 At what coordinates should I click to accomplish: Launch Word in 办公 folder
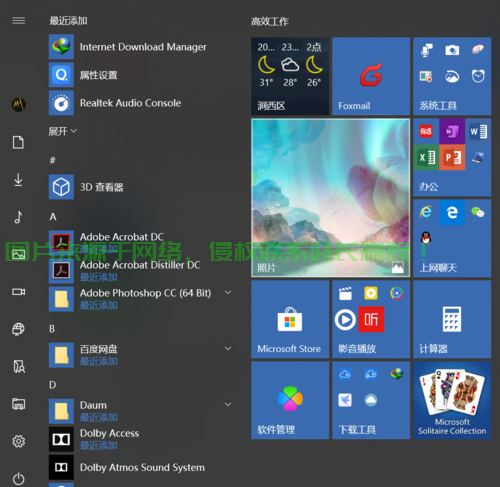(x=478, y=131)
